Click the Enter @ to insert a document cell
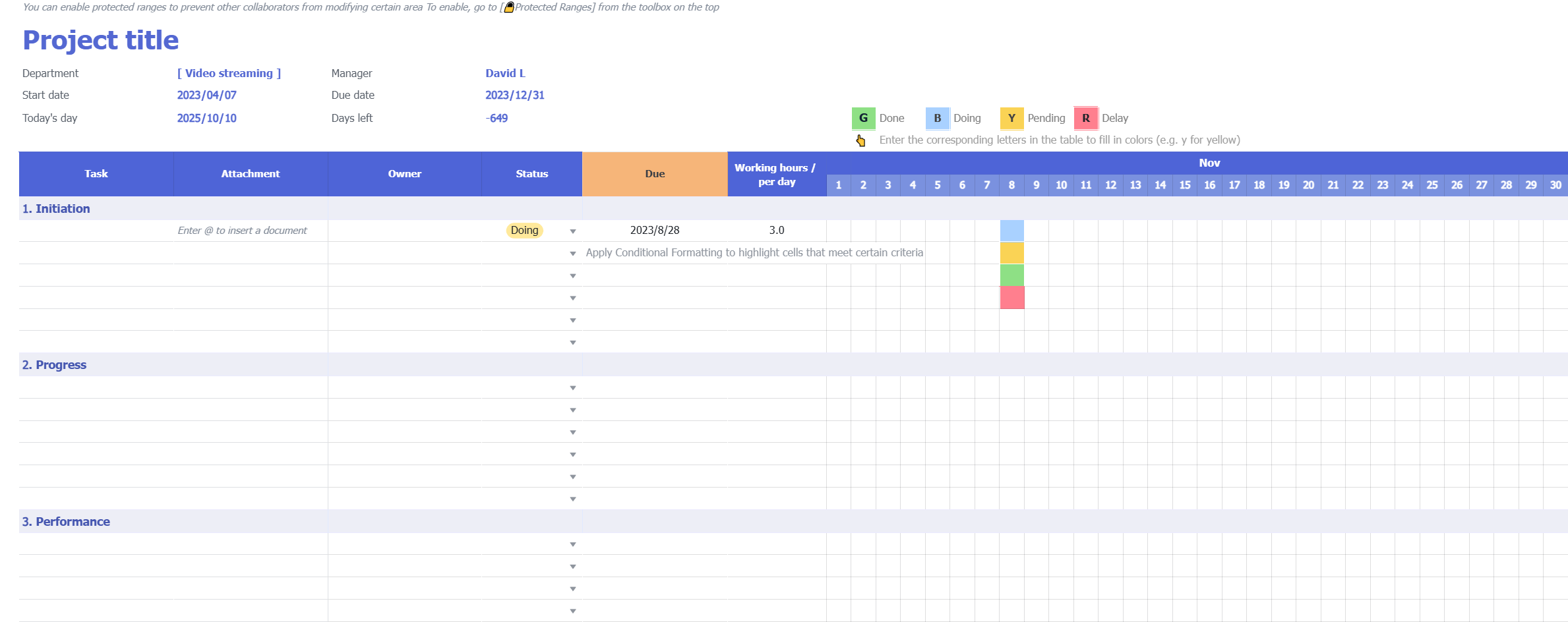Image resolution: width=1568 pixels, height=622 pixels. pyautogui.click(x=251, y=231)
